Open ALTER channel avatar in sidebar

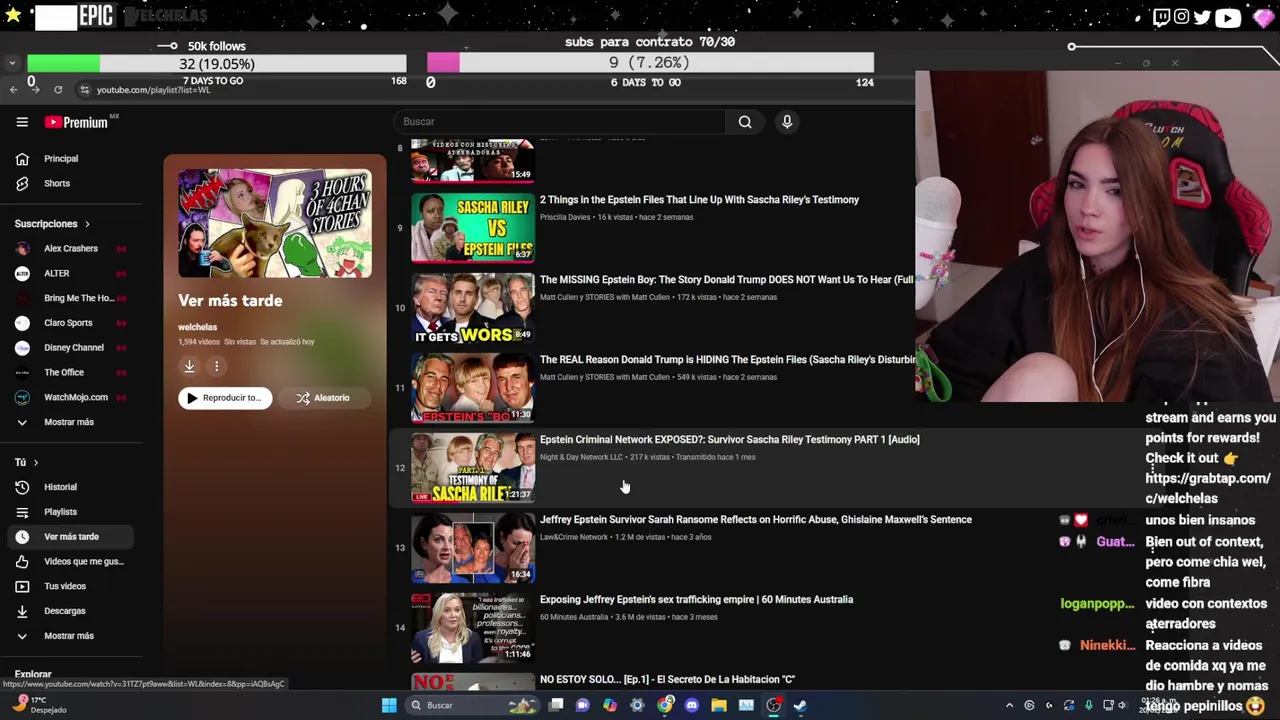[22, 273]
